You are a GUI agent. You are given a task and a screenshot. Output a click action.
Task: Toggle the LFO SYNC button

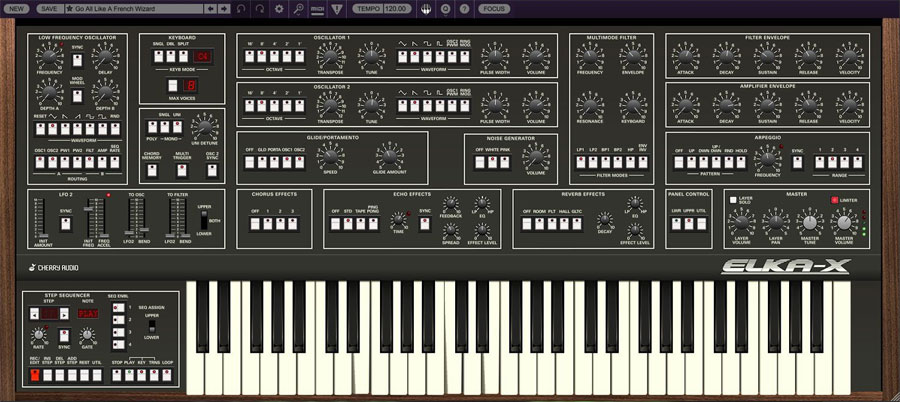click(77, 60)
